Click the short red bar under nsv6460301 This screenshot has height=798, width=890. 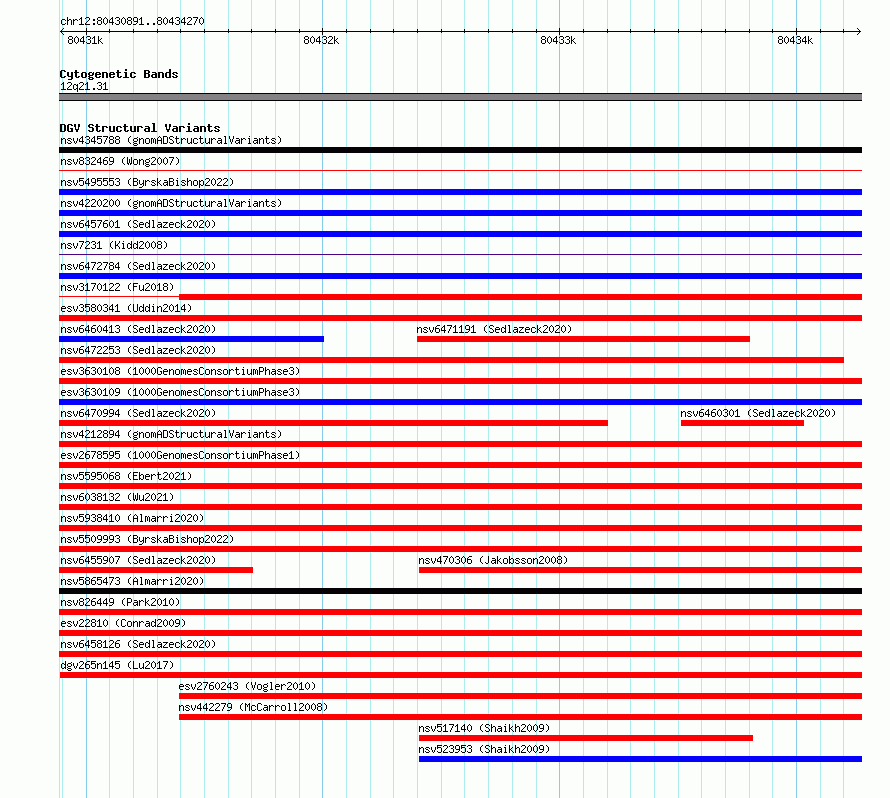(x=742, y=423)
